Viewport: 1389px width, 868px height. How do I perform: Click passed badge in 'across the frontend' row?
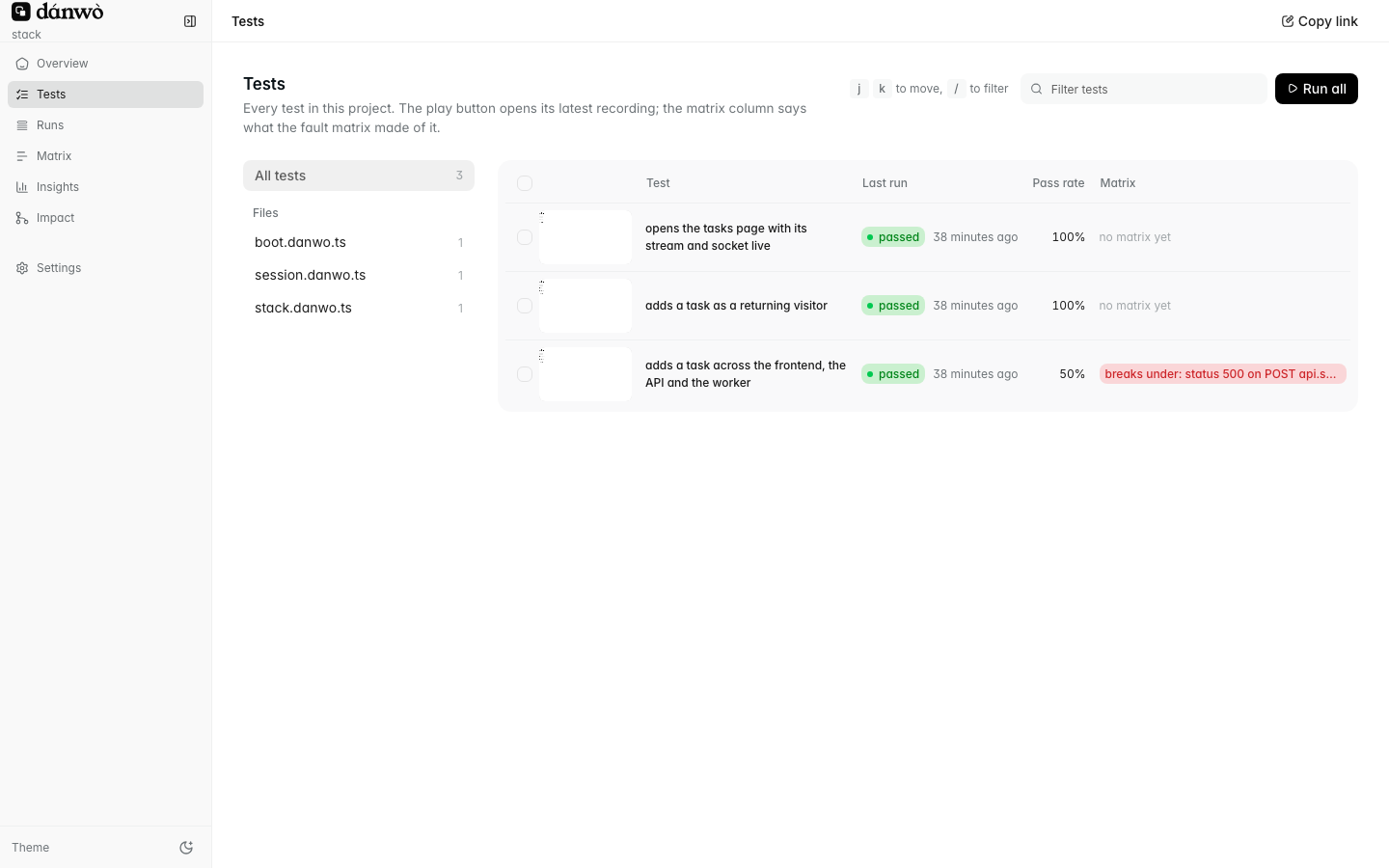tap(893, 374)
